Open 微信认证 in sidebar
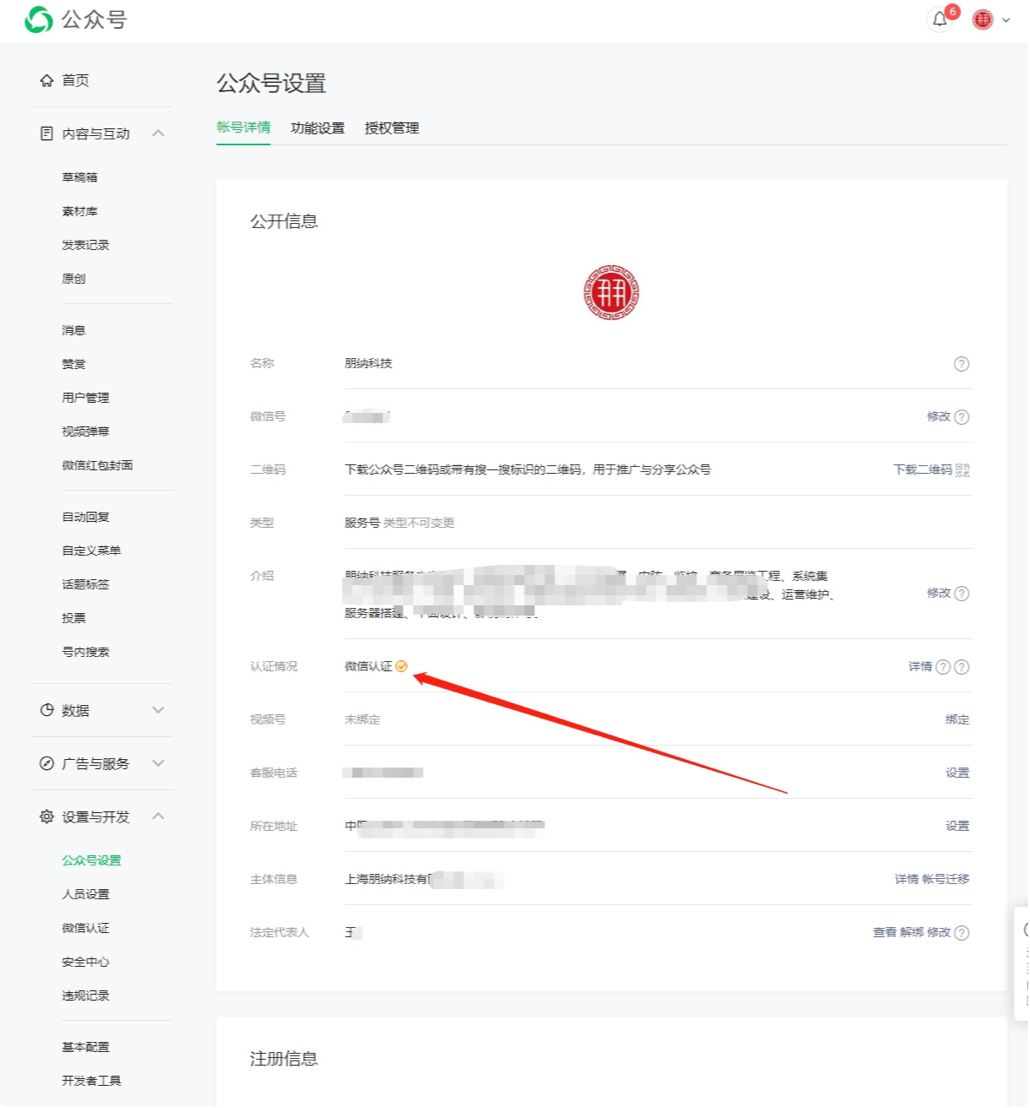Image resolution: width=1030 pixels, height=1108 pixels. tap(85, 929)
